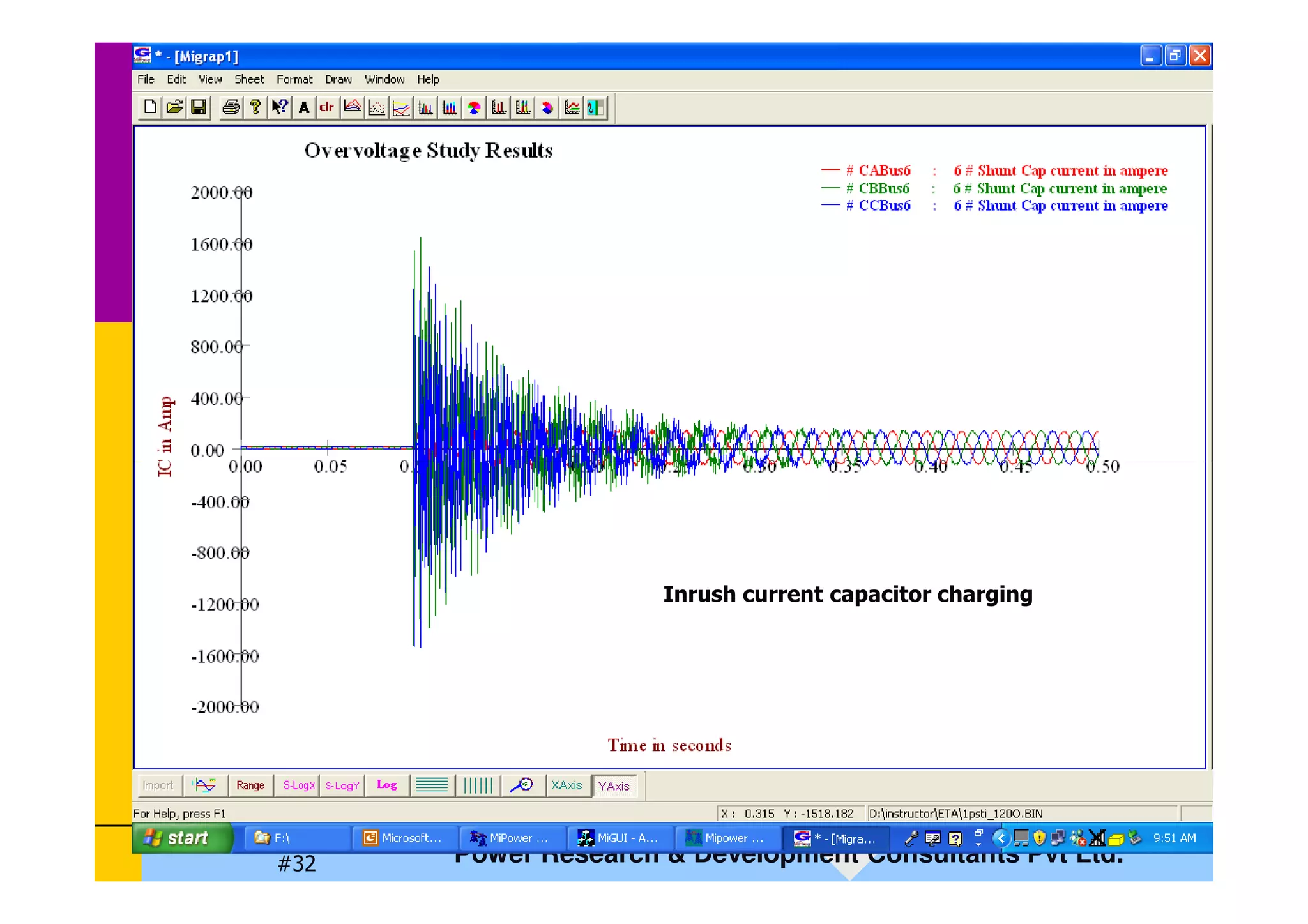Click security shield tray icon
The width and height of the screenshot is (1308, 924).
point(1039,838)
